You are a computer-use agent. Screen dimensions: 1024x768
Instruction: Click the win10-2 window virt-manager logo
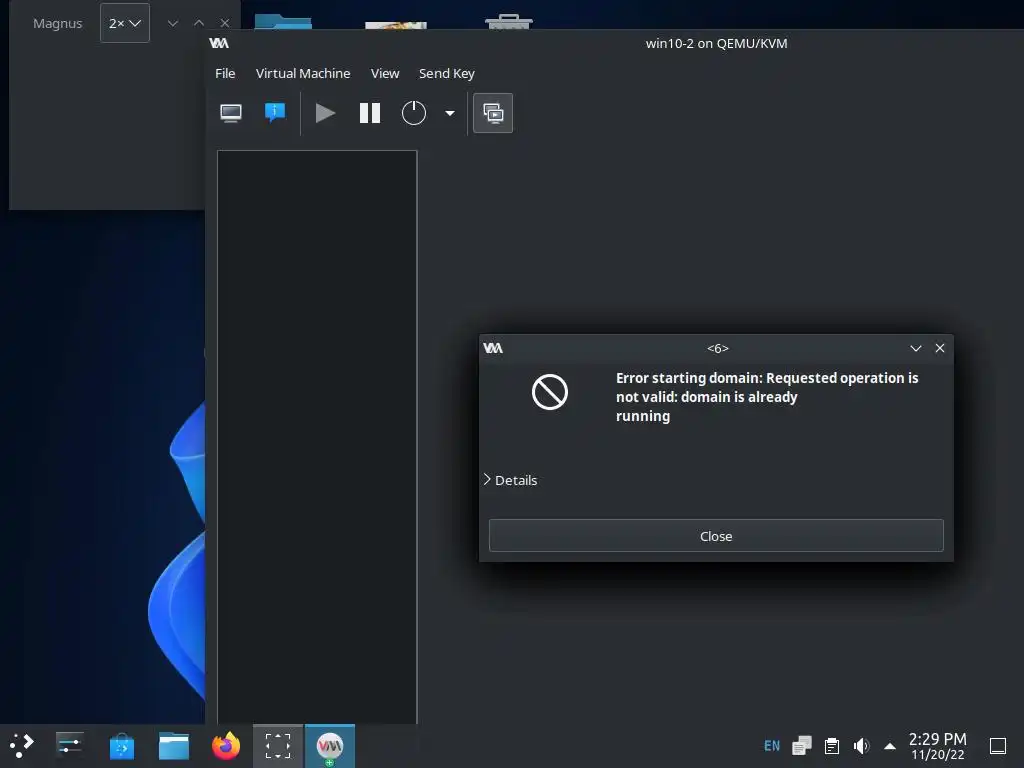pyautogui.click(x=219, y=43)
